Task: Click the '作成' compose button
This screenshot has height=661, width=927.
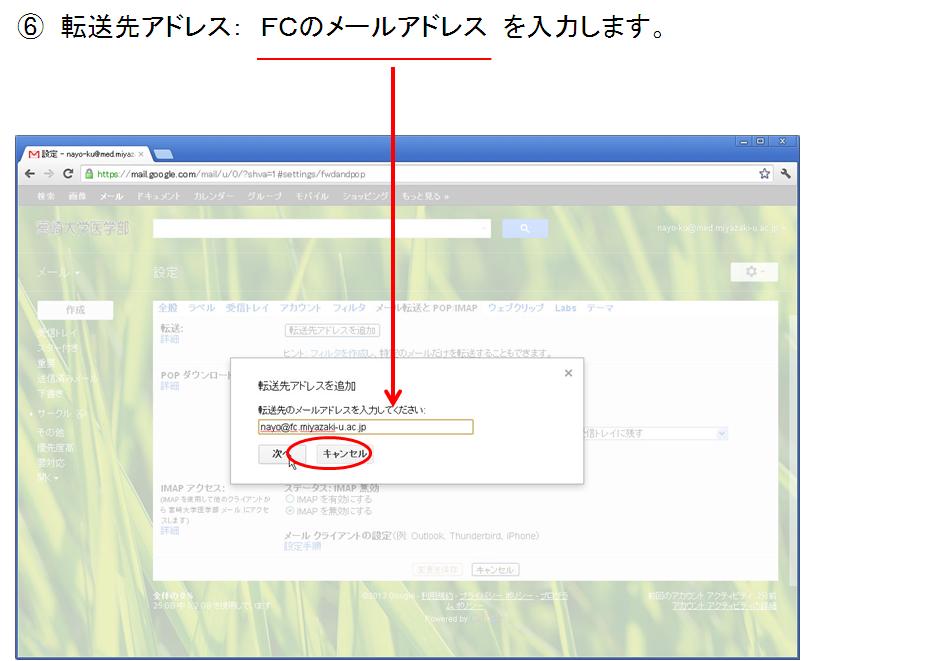Action: [75, 310]
